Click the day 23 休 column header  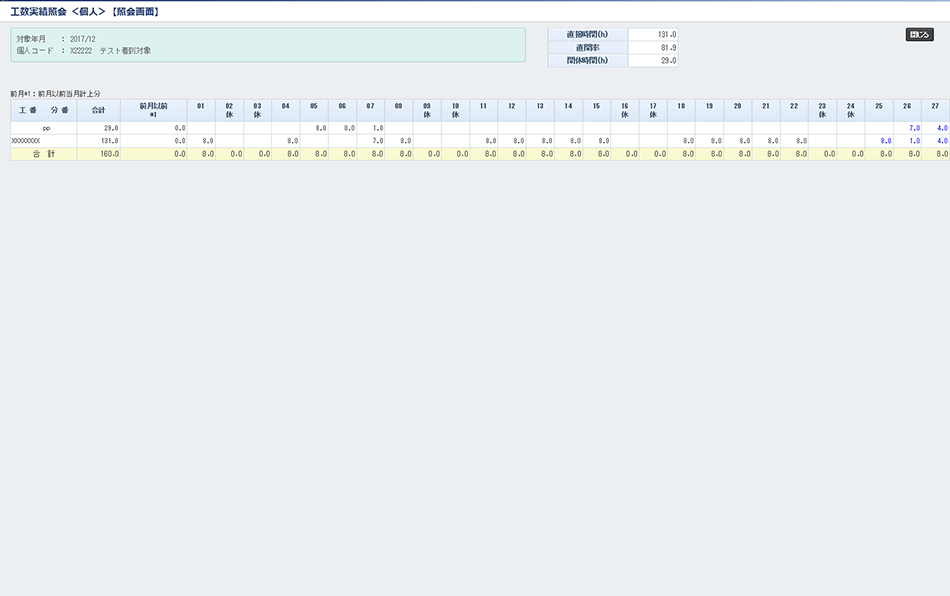click(822, 110)
